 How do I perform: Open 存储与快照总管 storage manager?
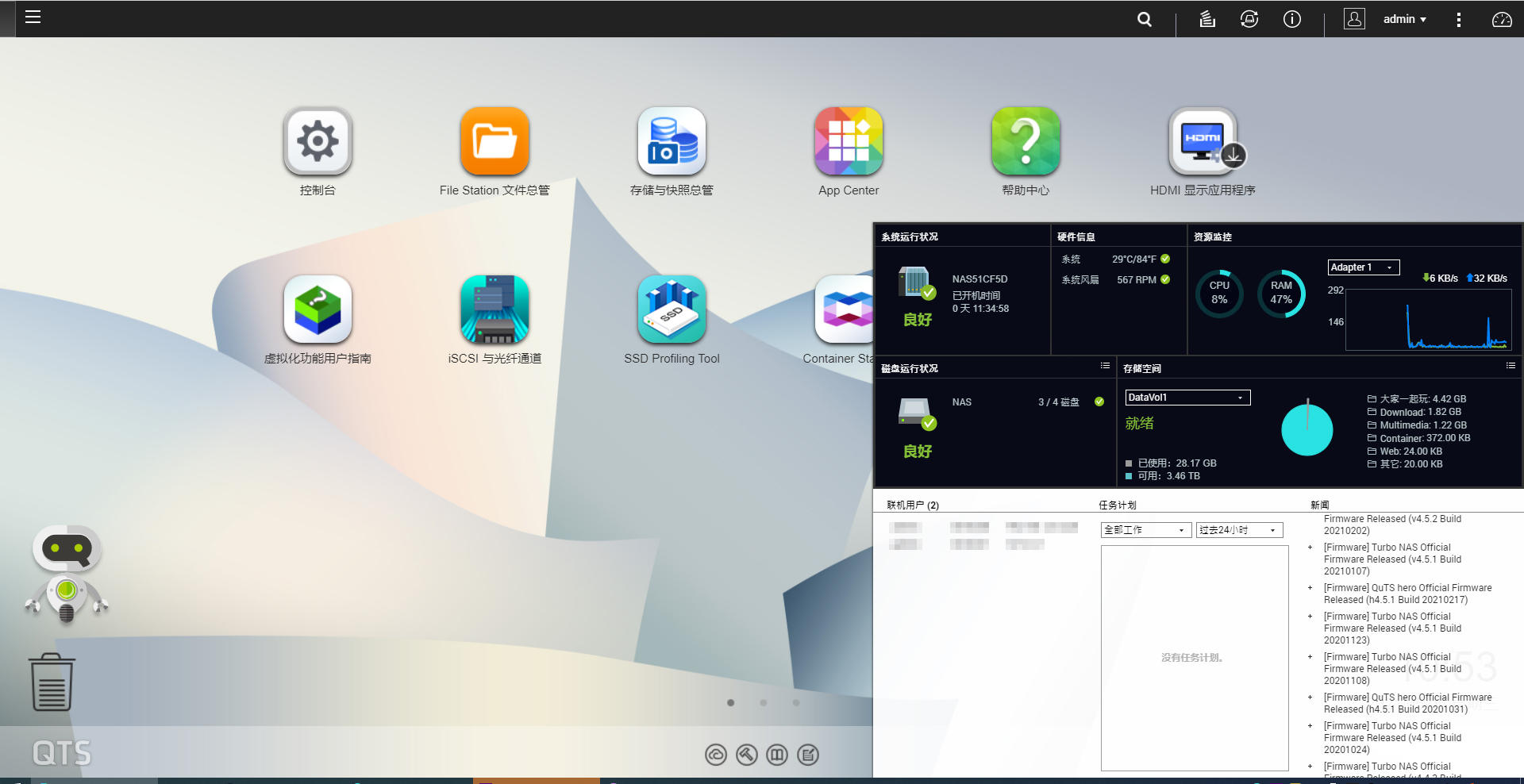tap(672, 141)
